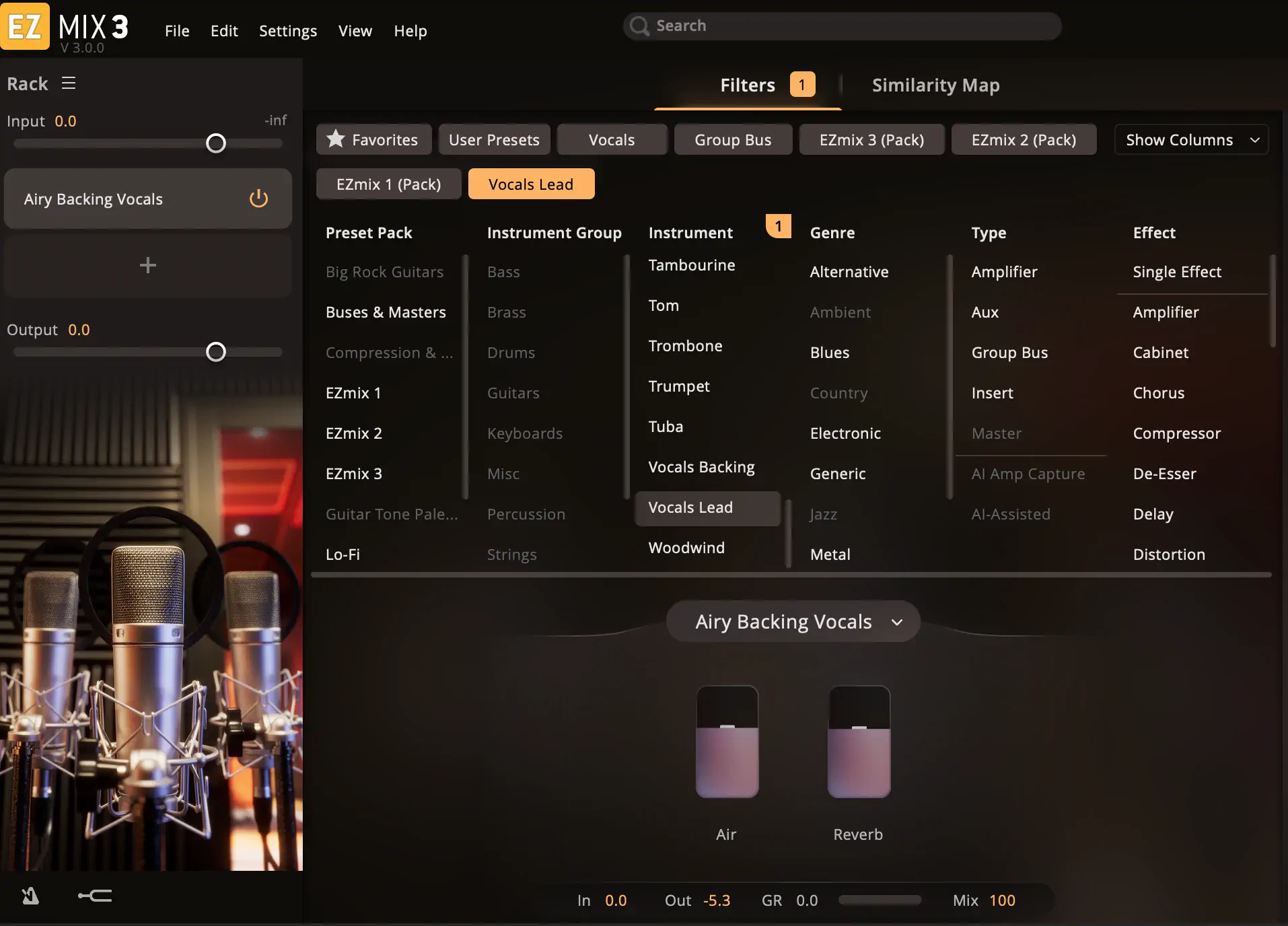Select Trombone in Instrument column
The width and height of the screenshot is (1288, 926).
(685, 346)
